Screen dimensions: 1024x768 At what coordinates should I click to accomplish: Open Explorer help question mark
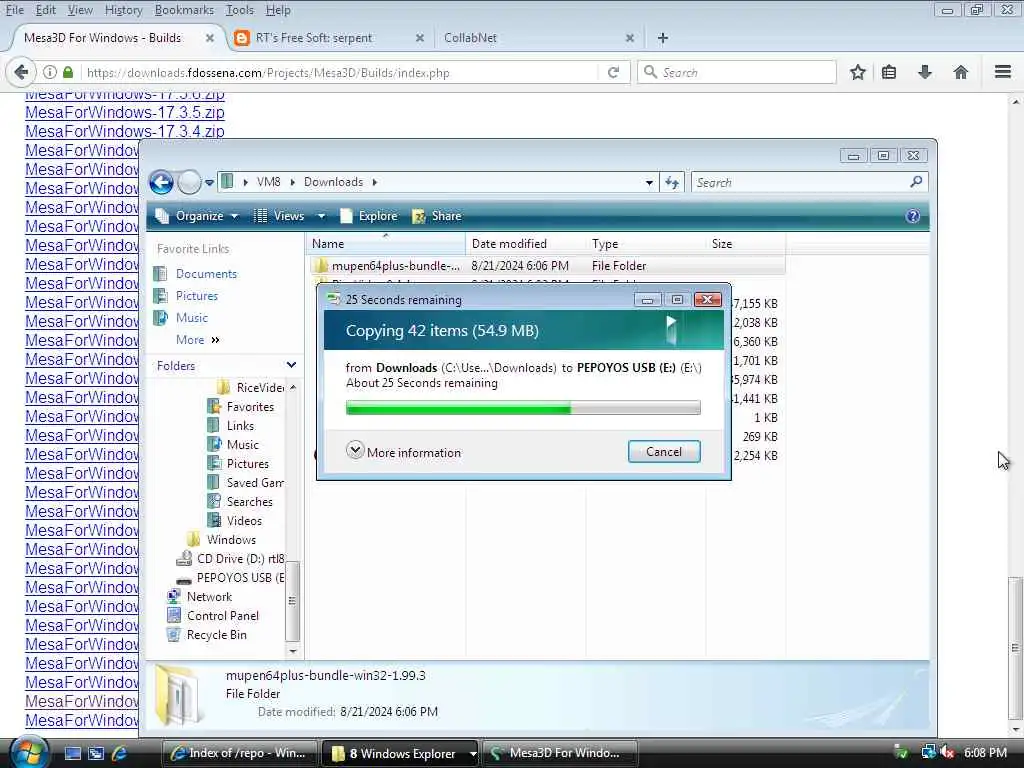pos(912,216)
